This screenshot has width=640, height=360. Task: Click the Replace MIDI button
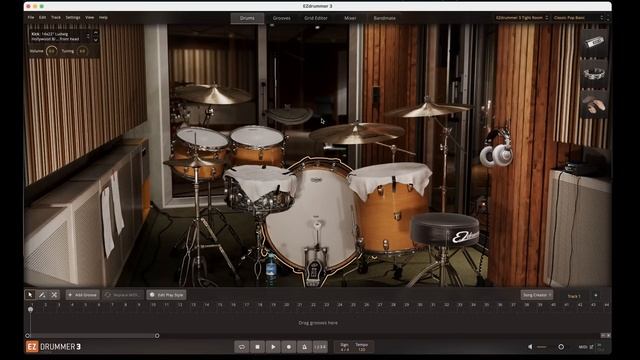[x=123, y=295]
